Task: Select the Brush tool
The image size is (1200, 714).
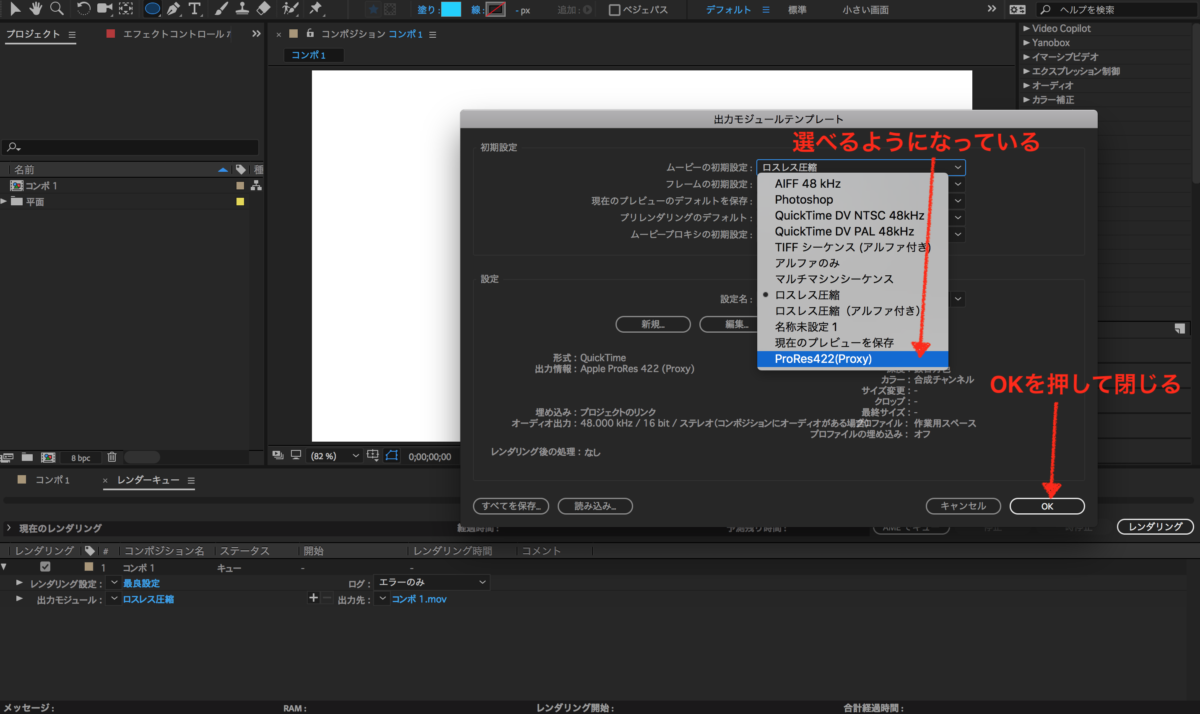Action: (222, 9)
